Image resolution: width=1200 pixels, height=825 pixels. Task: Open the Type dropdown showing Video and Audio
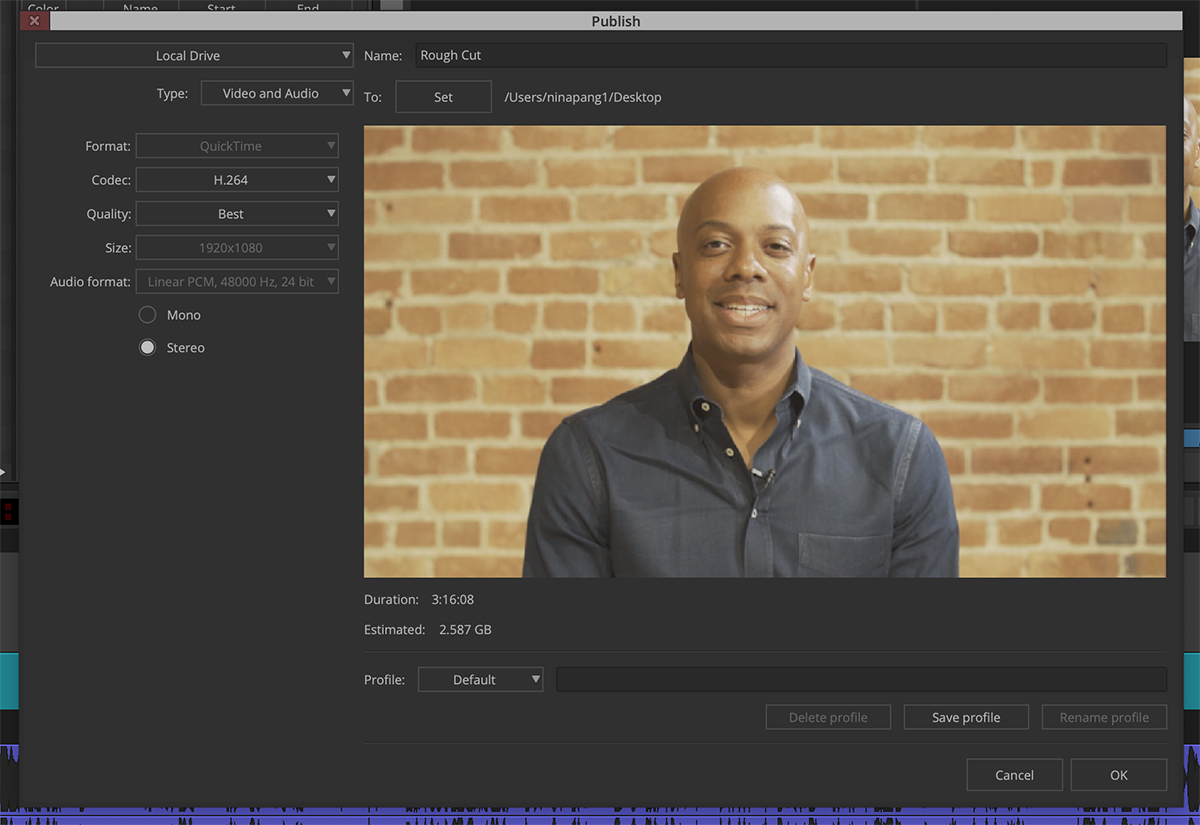pos(277,92)
